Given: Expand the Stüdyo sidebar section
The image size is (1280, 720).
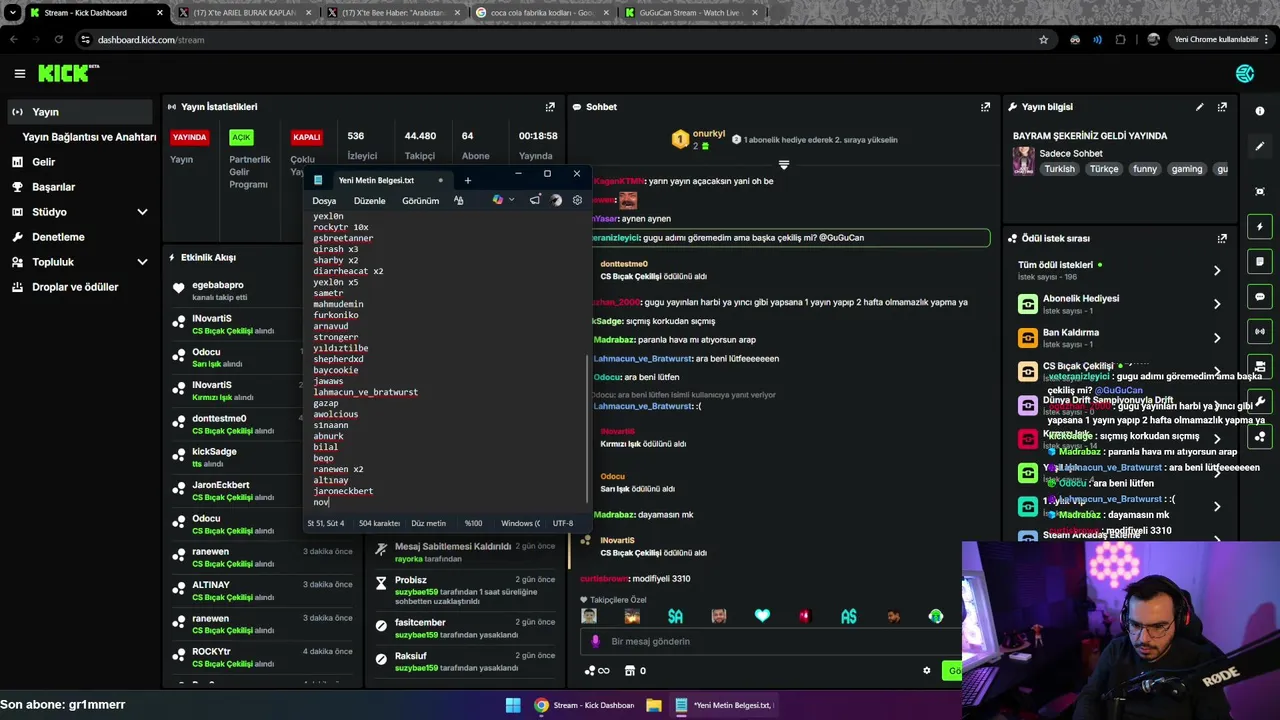Looking at the screenshot, I should coord(142,212).
